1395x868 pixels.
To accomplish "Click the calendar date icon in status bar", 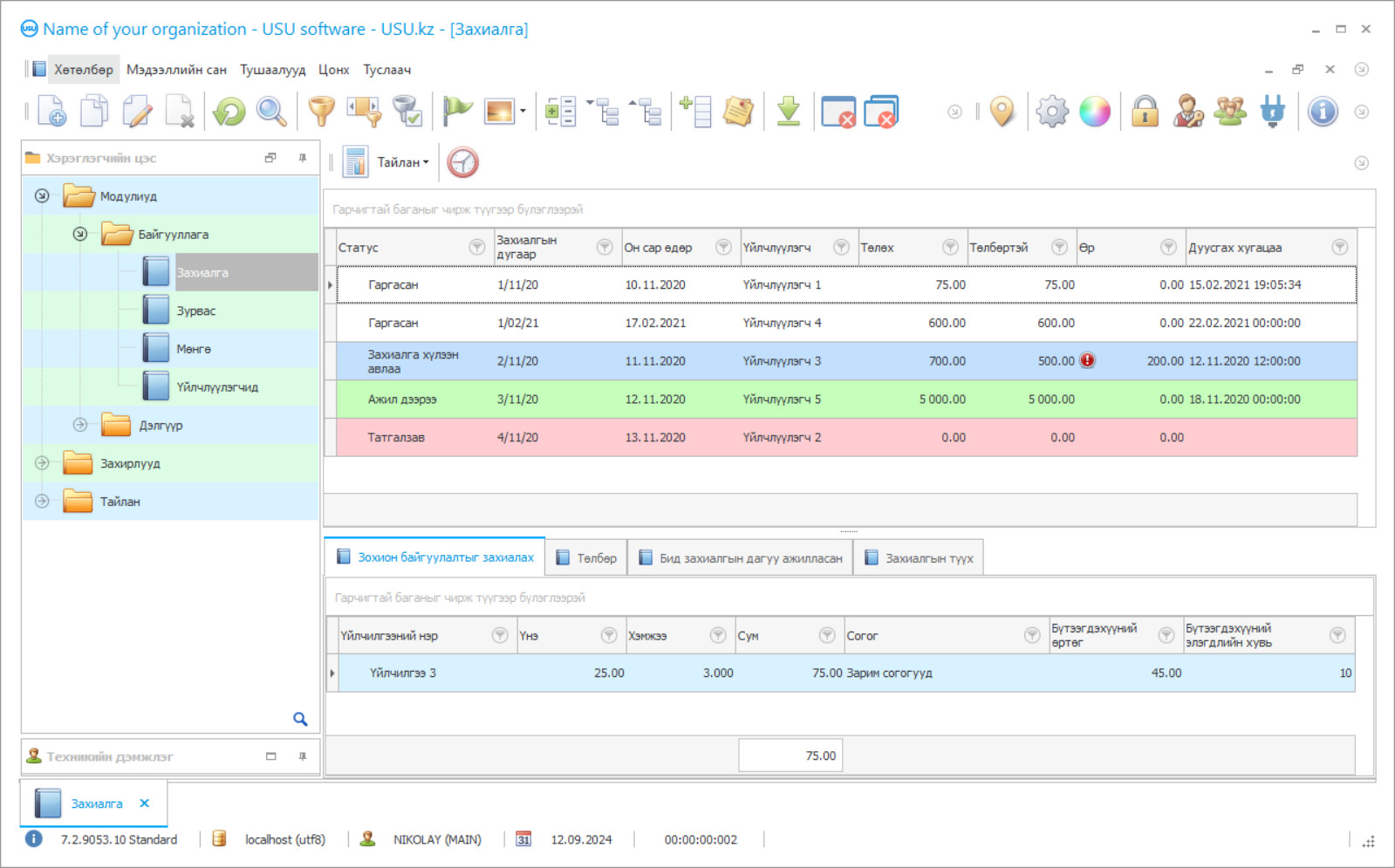I will (x=523, y=839).
